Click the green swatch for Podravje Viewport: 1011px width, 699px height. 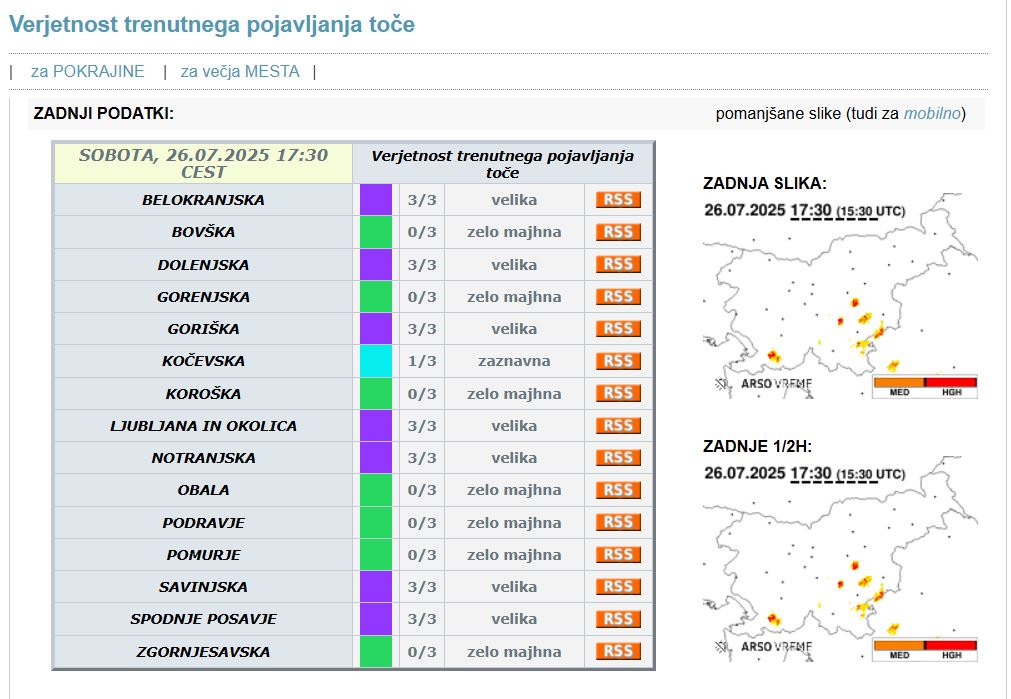[x=375, y=523]
